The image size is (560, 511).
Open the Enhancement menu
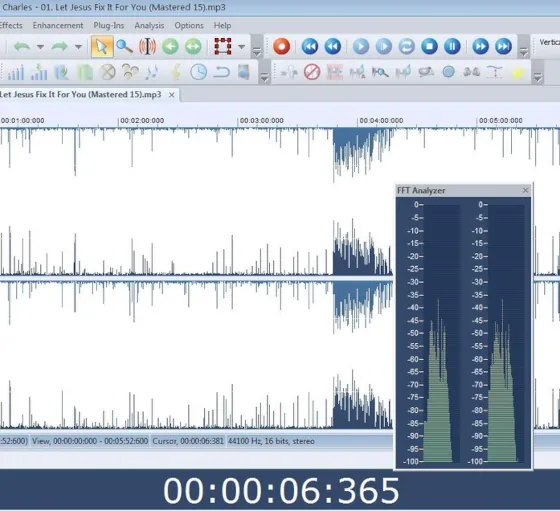[x=58, y=26]
